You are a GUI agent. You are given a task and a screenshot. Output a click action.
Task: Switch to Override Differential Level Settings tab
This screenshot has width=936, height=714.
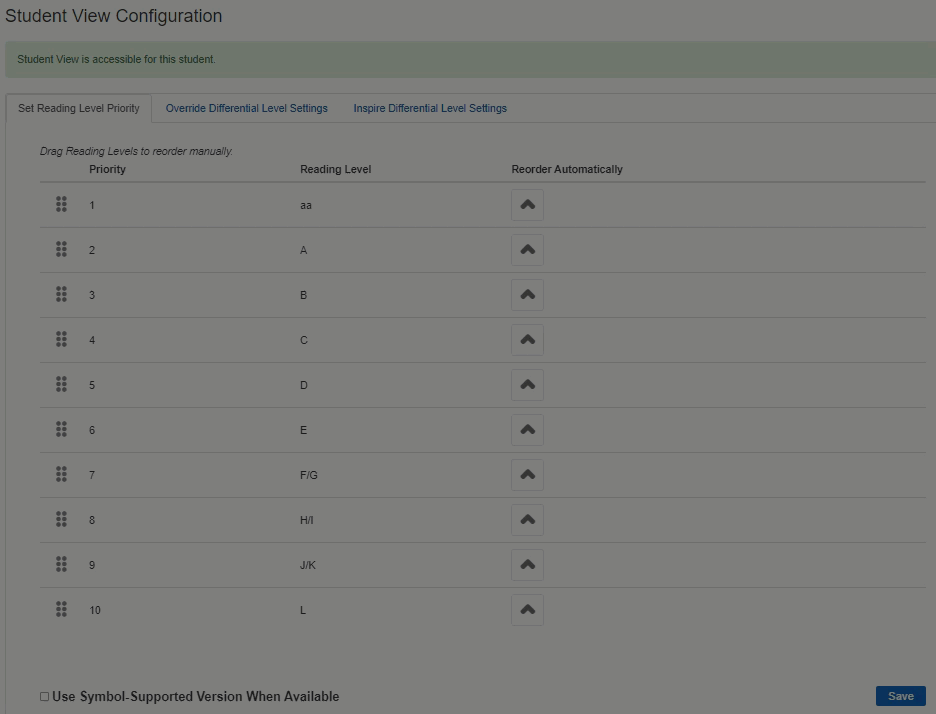(x=247, y=108)
